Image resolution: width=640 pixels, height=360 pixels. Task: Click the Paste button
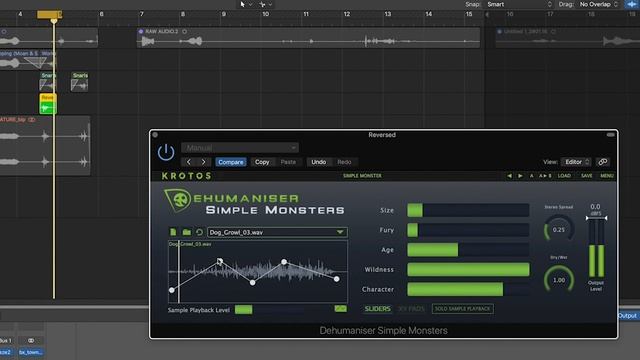(x=288, y=162)
